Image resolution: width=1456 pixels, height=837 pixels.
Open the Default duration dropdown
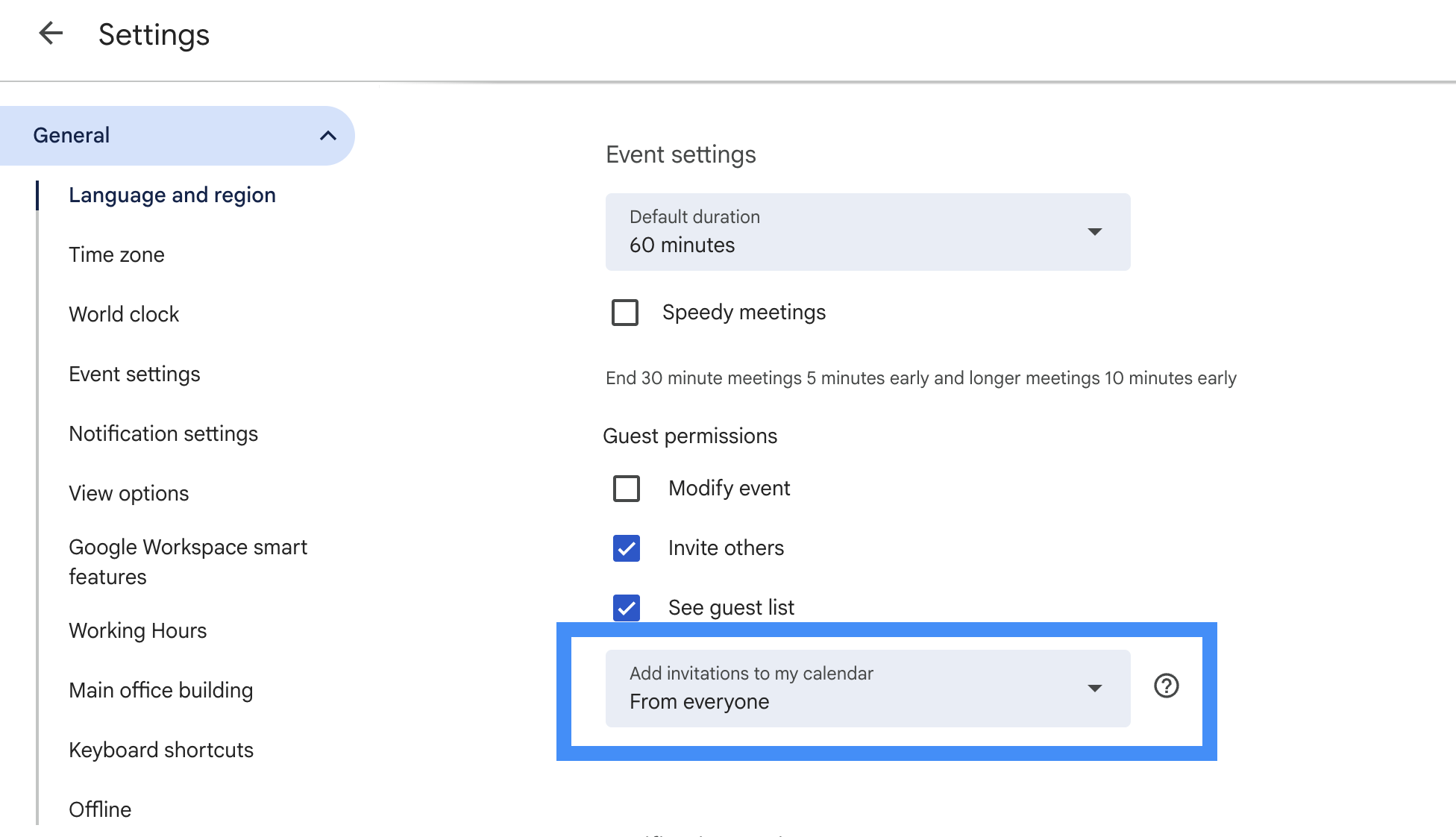point(867,232)
